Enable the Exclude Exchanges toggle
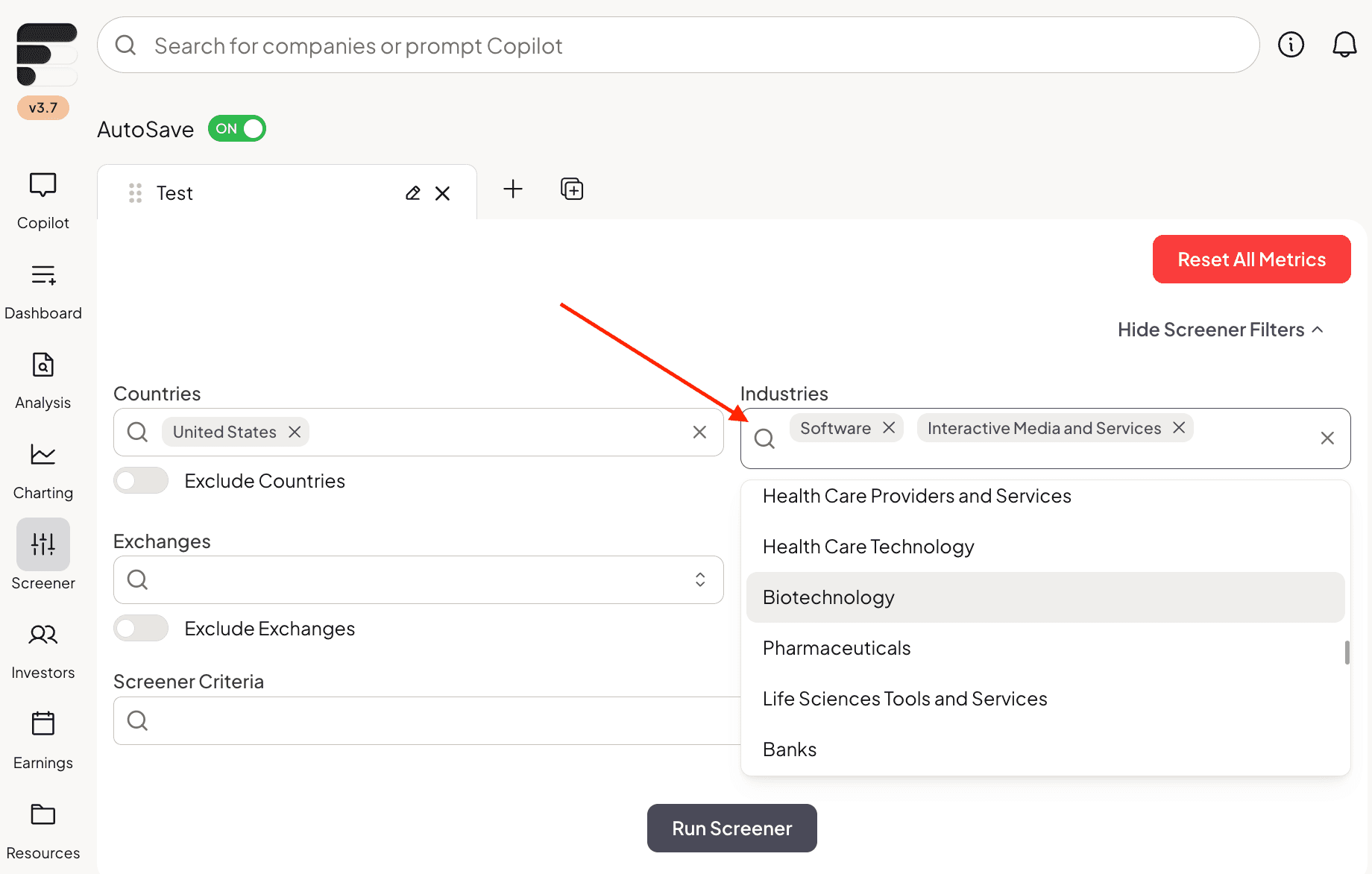 tap(141, 628)
